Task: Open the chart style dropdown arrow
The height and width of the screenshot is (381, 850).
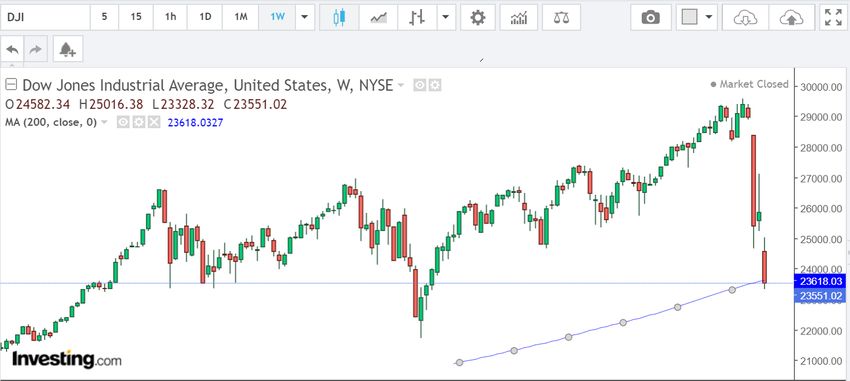Action: pos(446,17)
